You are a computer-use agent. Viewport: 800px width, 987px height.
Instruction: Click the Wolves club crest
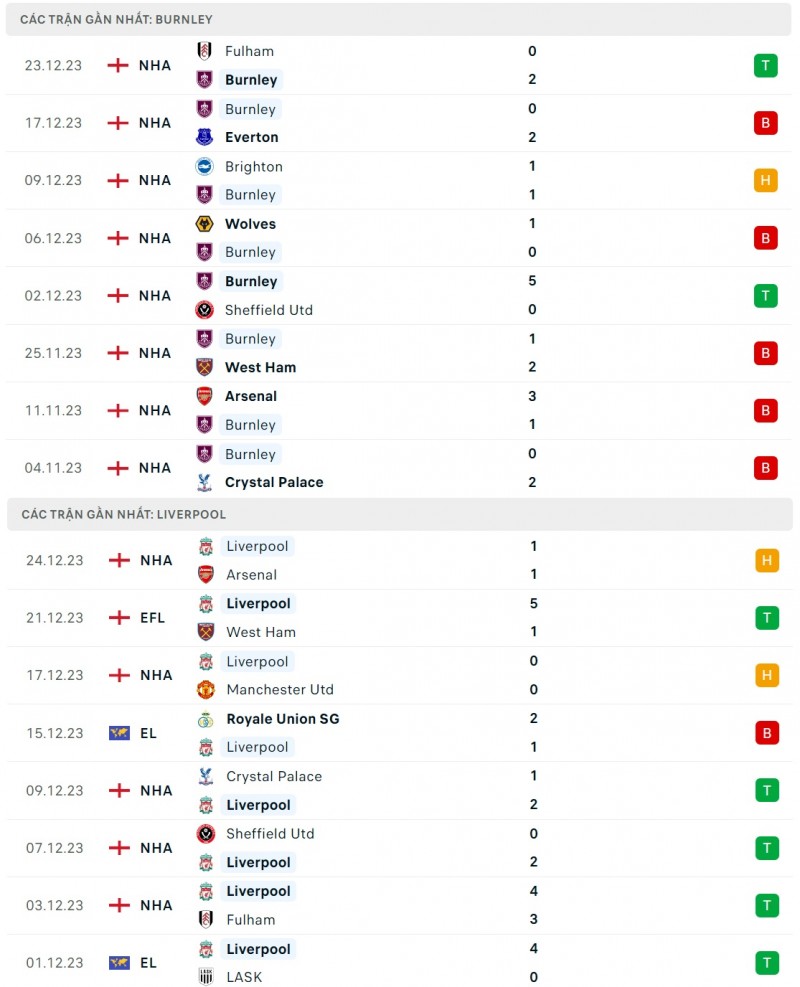click(204, 224)
